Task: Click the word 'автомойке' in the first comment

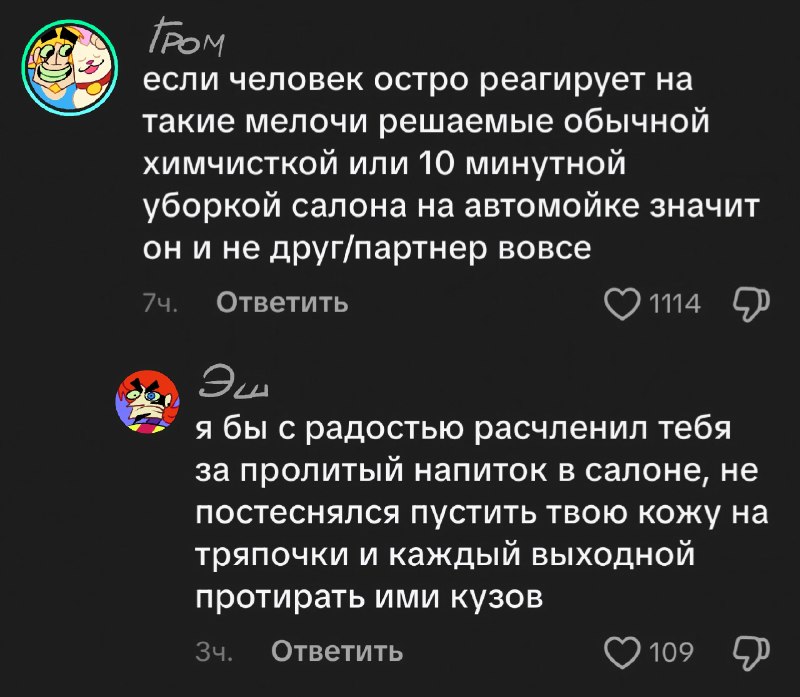Action: (x=552, y=207)
